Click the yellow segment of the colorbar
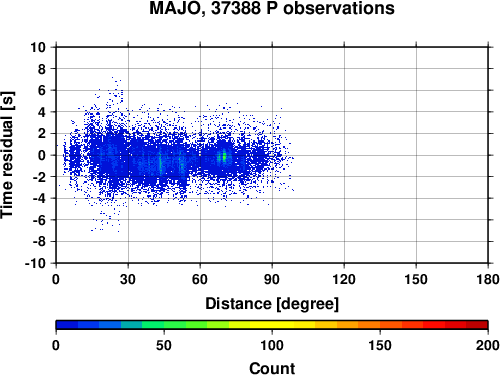The image size is (500, 375). pos(272,325)
